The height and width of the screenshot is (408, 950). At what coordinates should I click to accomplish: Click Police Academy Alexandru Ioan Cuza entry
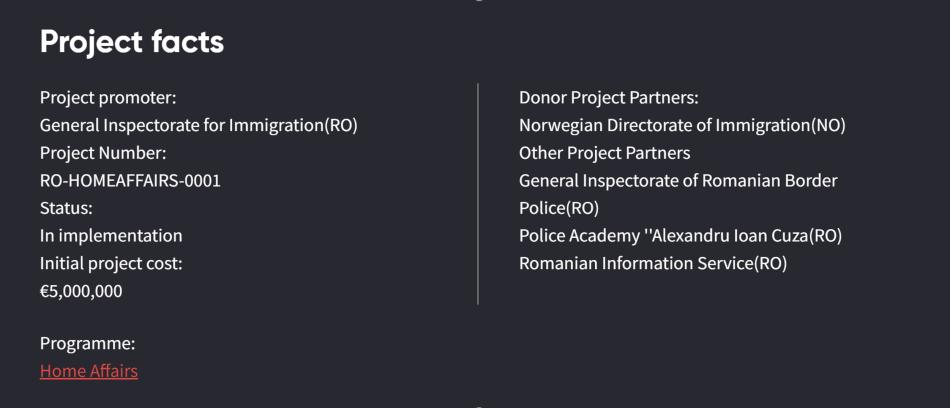[x=680, y=236]
